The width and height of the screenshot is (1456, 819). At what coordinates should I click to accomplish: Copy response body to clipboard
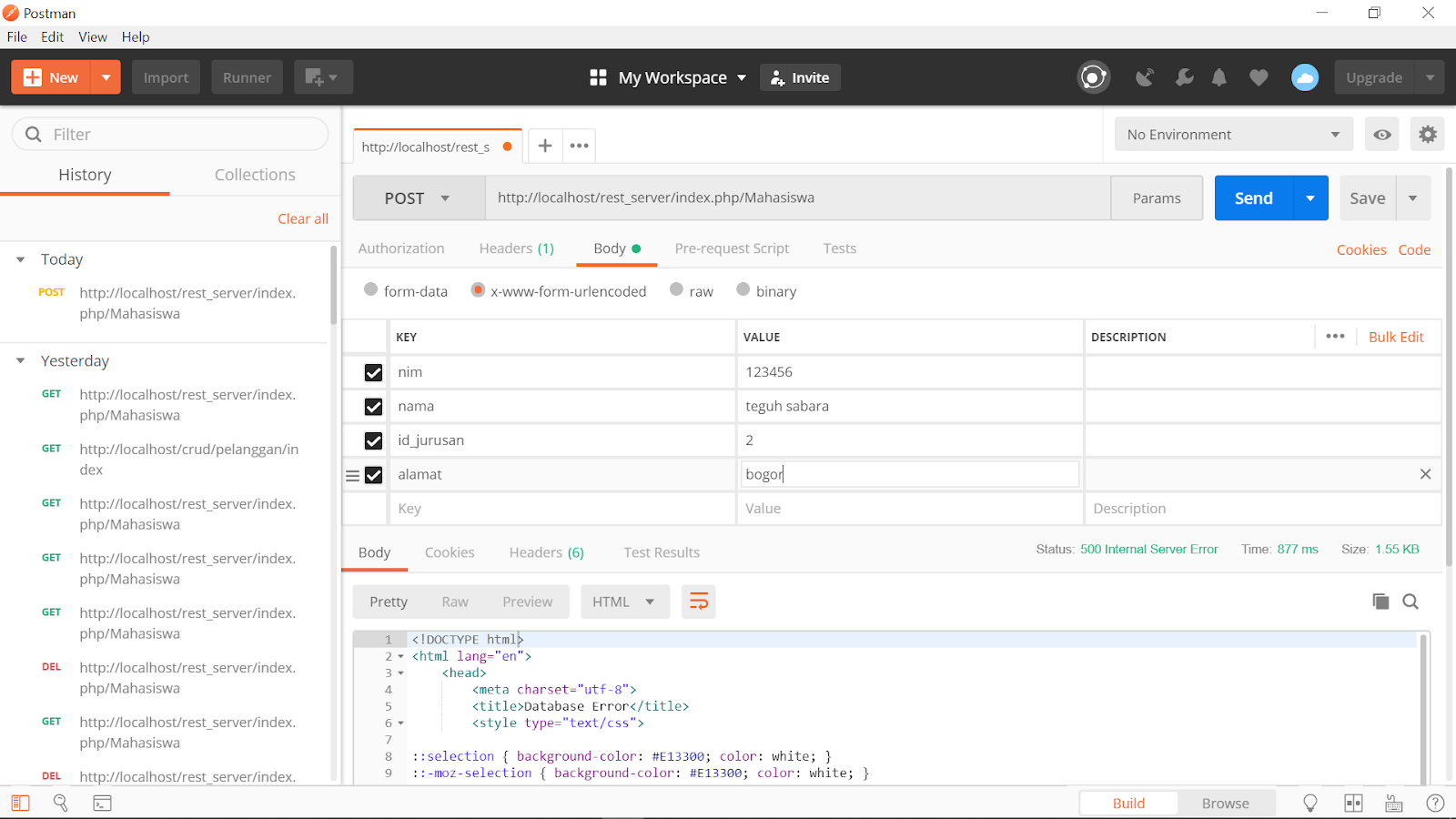tap(1380, 602)
